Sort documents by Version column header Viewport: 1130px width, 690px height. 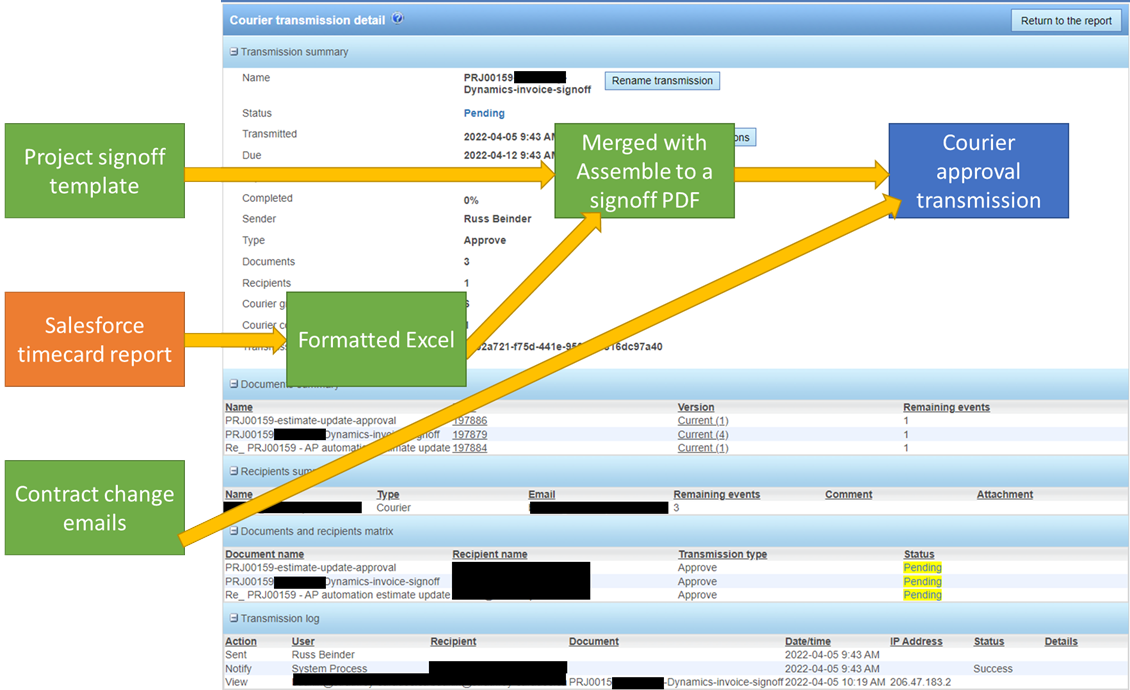695,407
